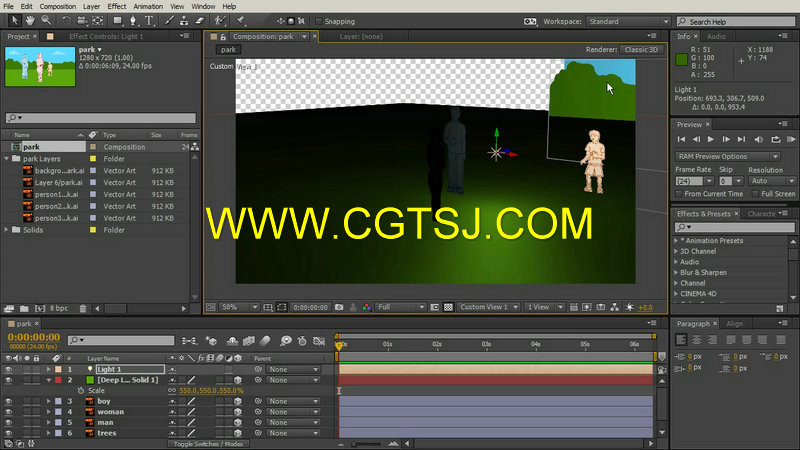
Task: Hide the trees layer
Action: pos(8,433)
